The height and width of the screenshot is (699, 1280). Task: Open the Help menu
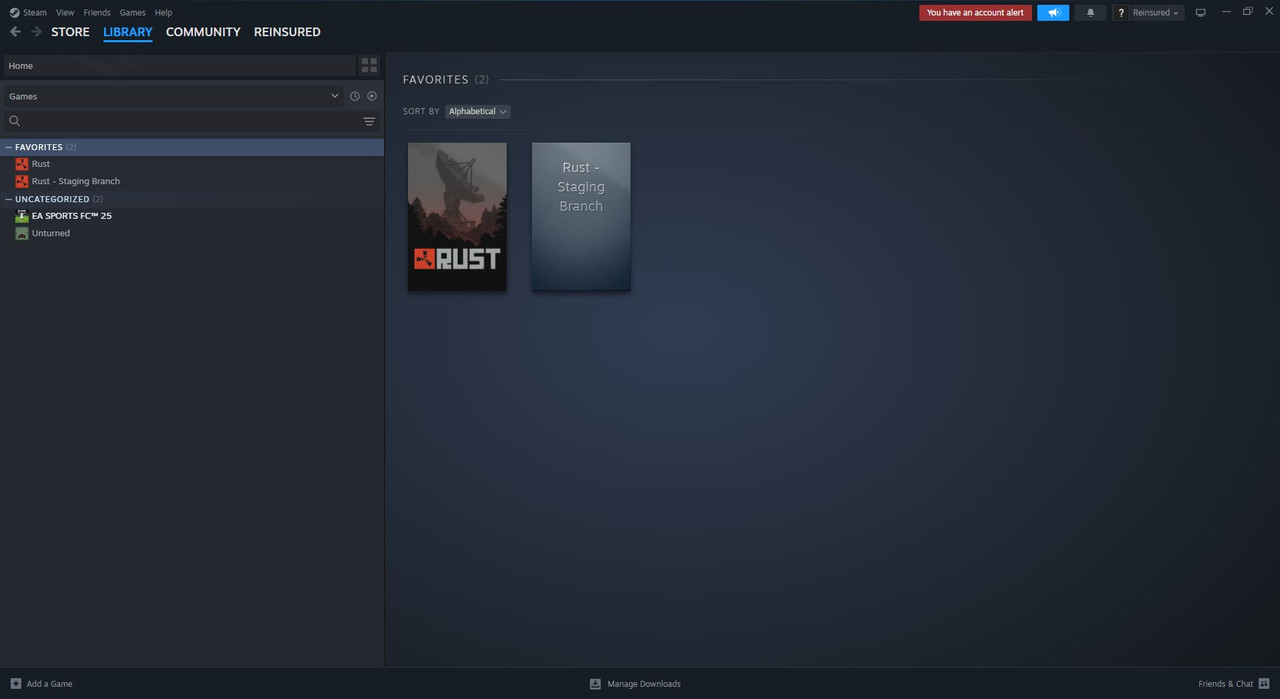tap(163, 13)
